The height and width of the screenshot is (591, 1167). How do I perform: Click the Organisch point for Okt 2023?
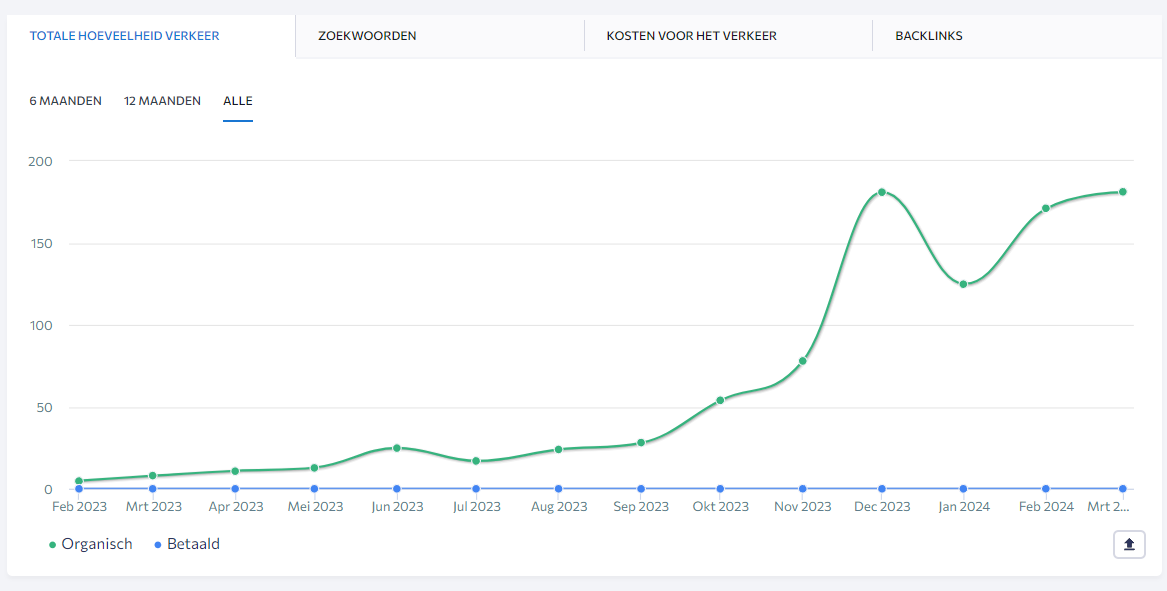pos(720,400)
